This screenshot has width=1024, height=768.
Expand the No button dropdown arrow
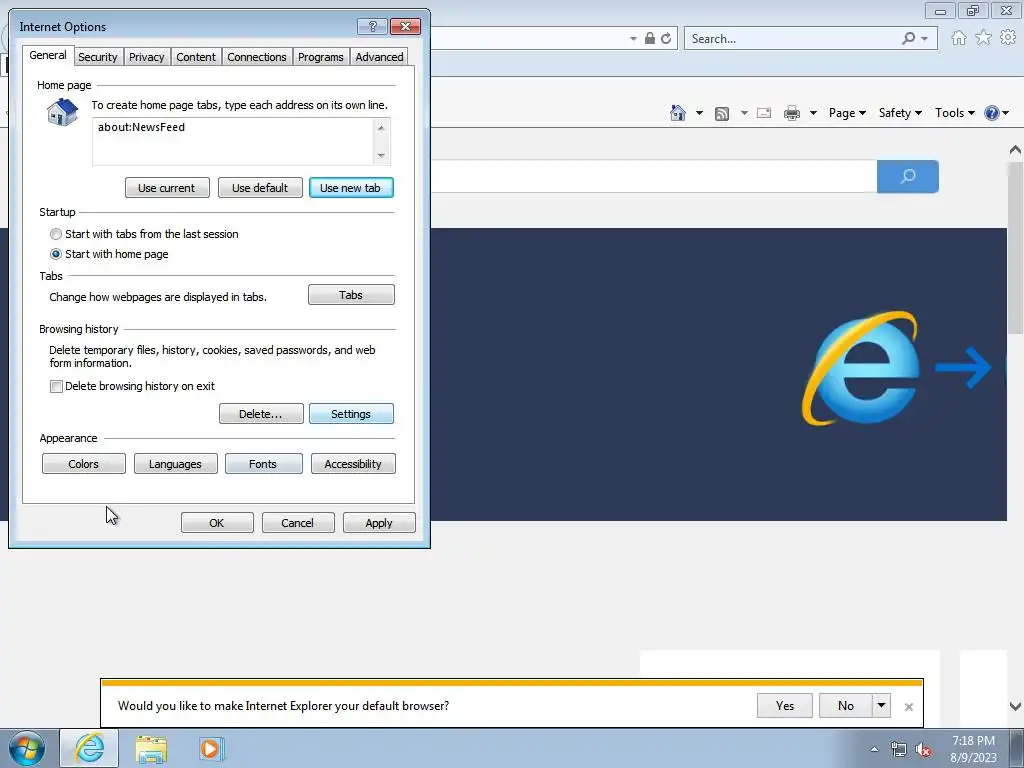coord(882,705)
